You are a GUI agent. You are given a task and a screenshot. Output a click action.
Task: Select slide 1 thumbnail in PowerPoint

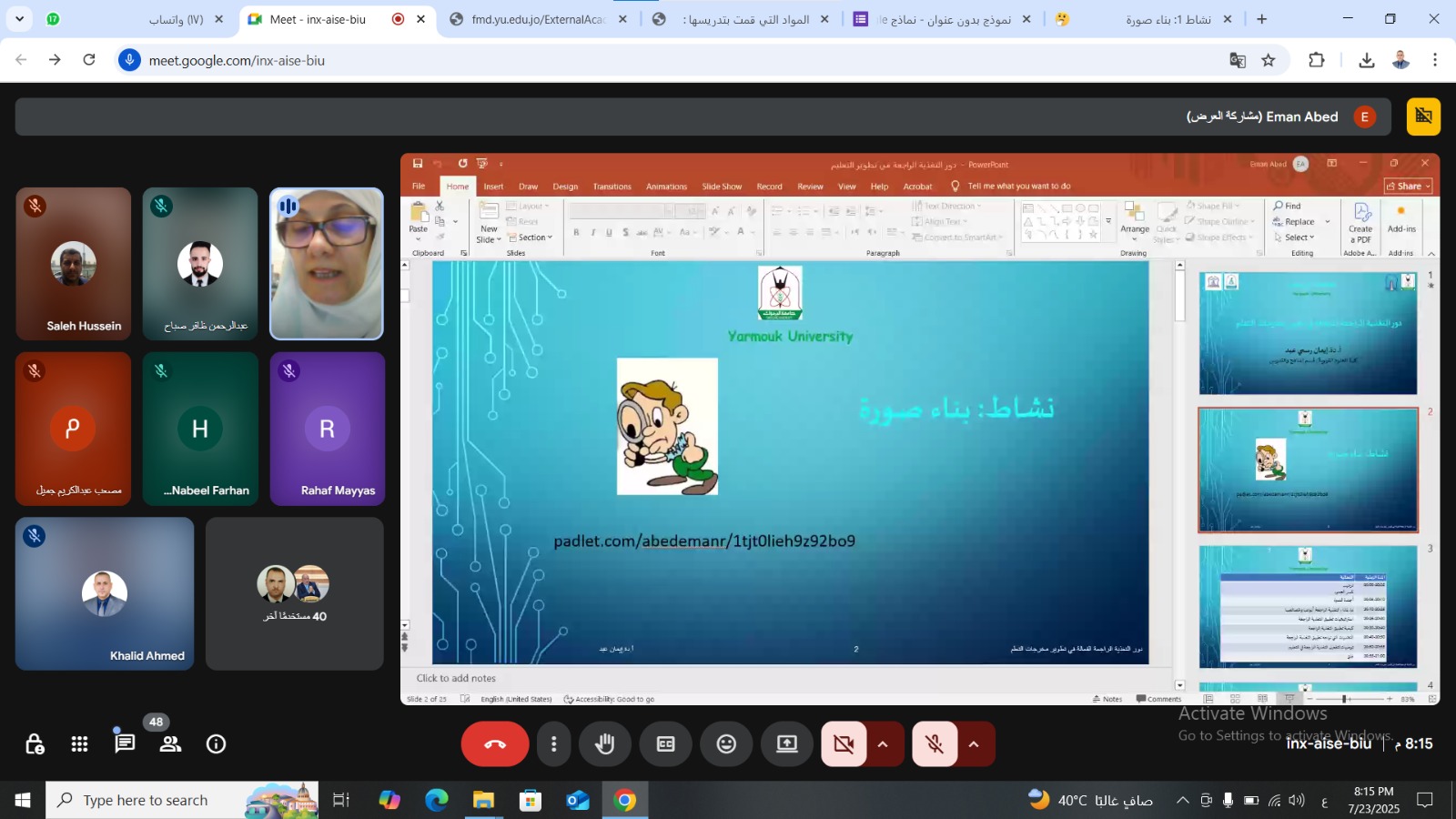pos(1308,333)
